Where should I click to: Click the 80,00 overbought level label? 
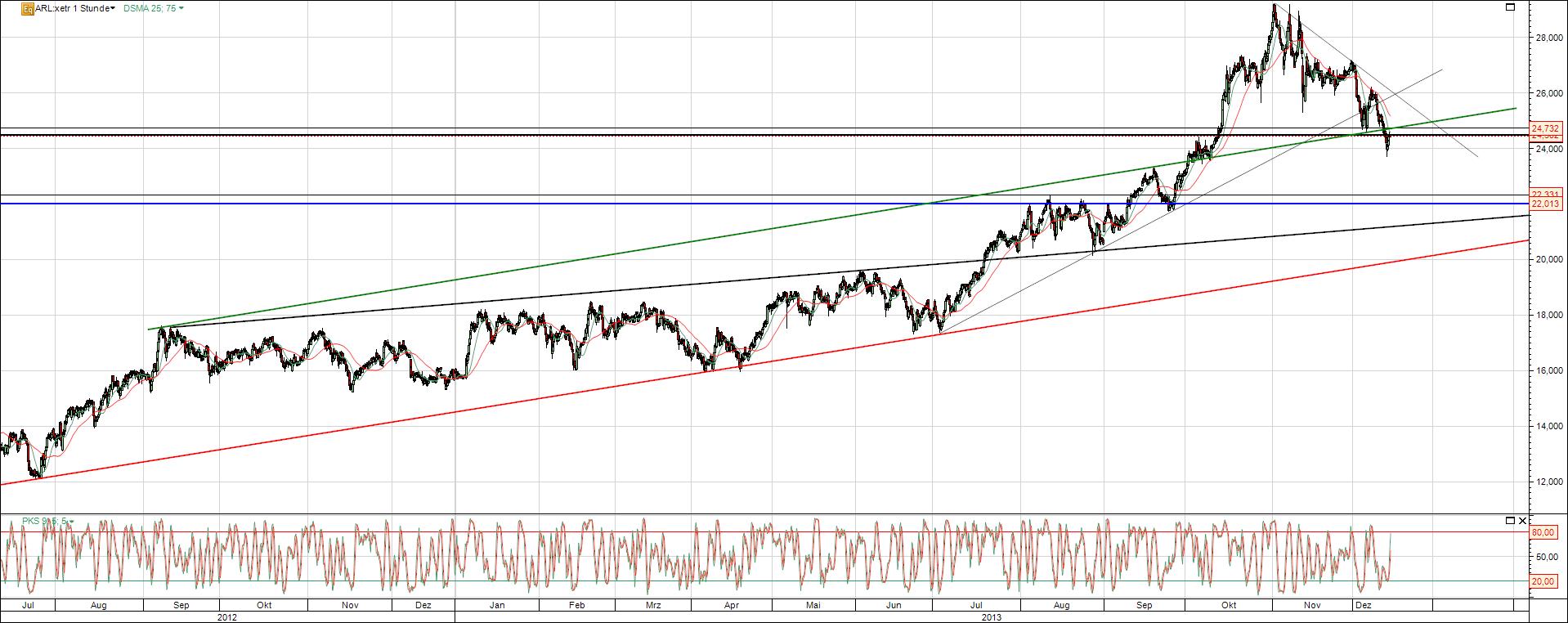pos(1543,532)
